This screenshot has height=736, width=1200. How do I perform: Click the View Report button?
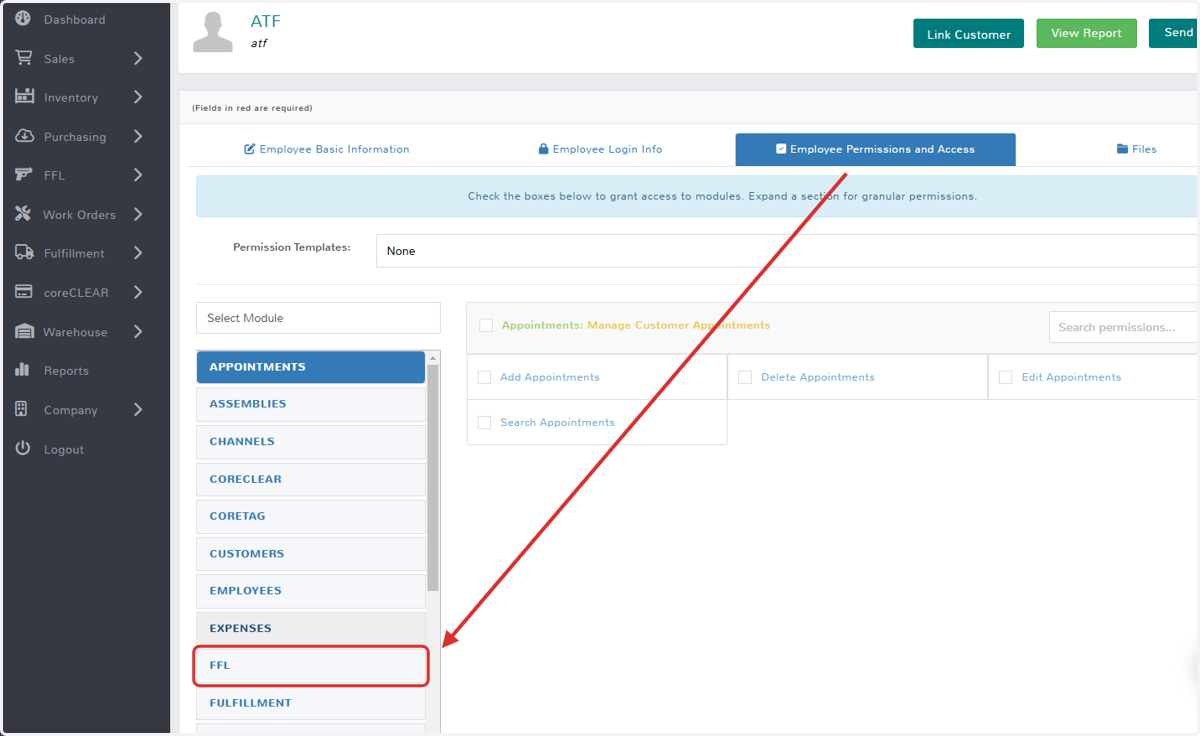pos(1086,33)
